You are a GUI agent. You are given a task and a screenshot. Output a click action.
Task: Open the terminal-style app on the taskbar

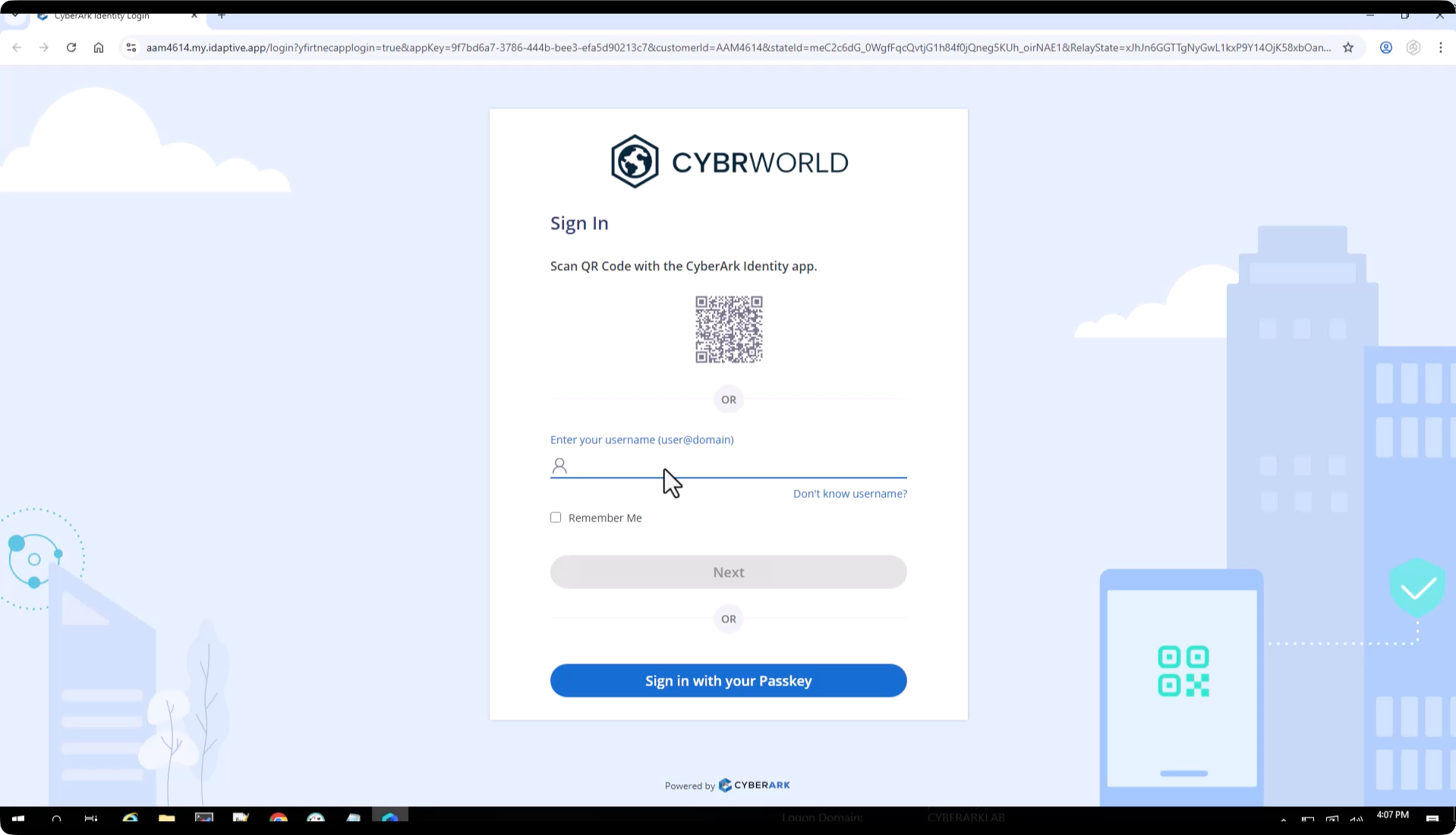click(x=204, y=818)
